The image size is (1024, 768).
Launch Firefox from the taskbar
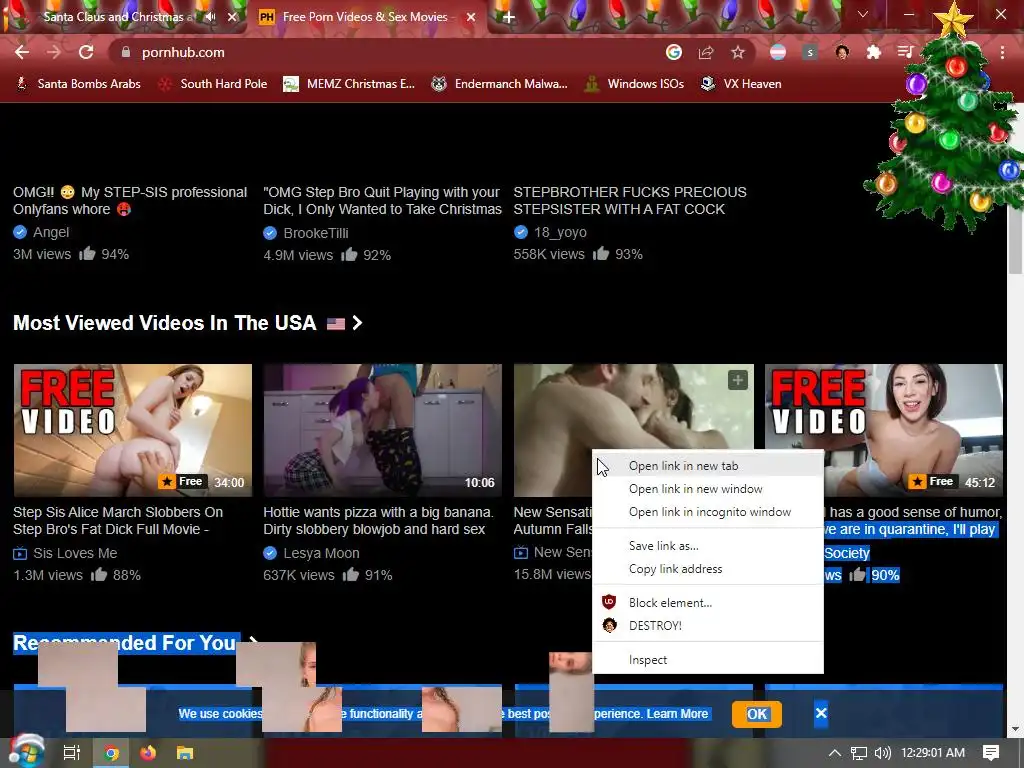point(148,753)
